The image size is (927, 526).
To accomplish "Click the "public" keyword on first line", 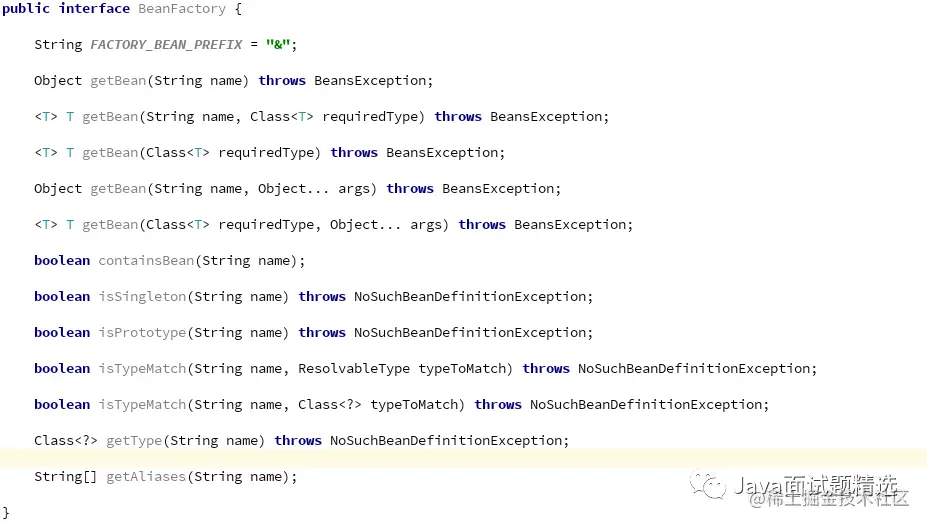I will [x=26, y=9].
